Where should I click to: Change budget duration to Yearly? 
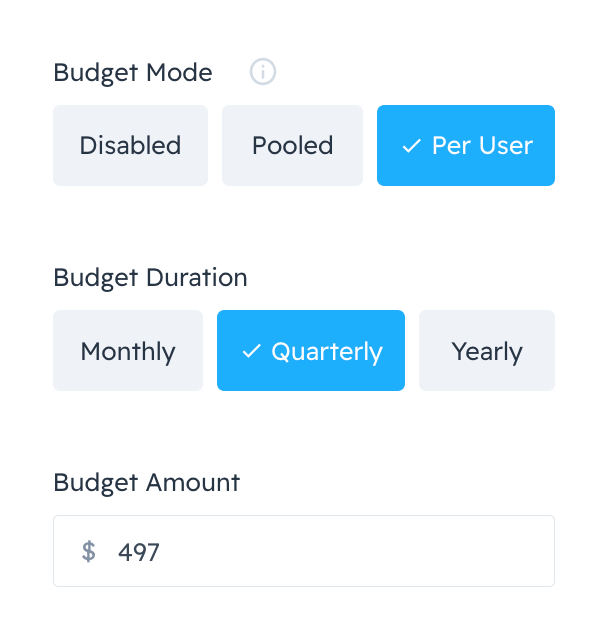(x=487, y=351)
